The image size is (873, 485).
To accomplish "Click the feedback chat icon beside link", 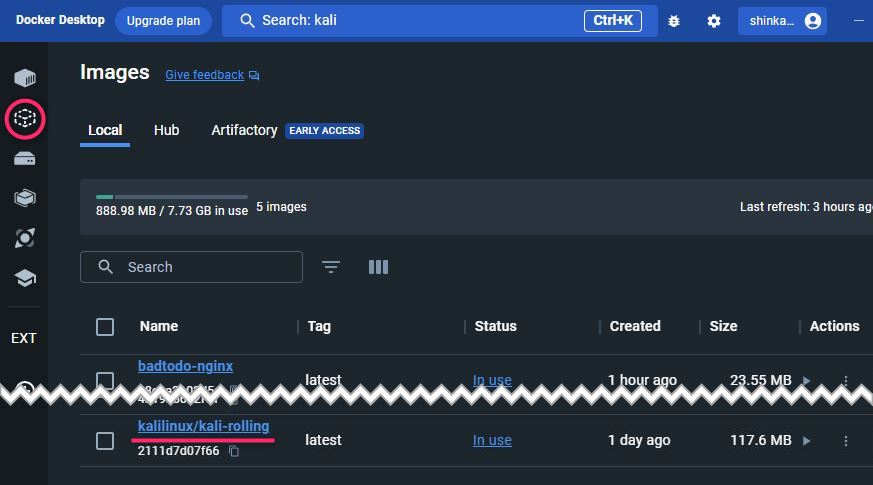I will pos(254,75).
